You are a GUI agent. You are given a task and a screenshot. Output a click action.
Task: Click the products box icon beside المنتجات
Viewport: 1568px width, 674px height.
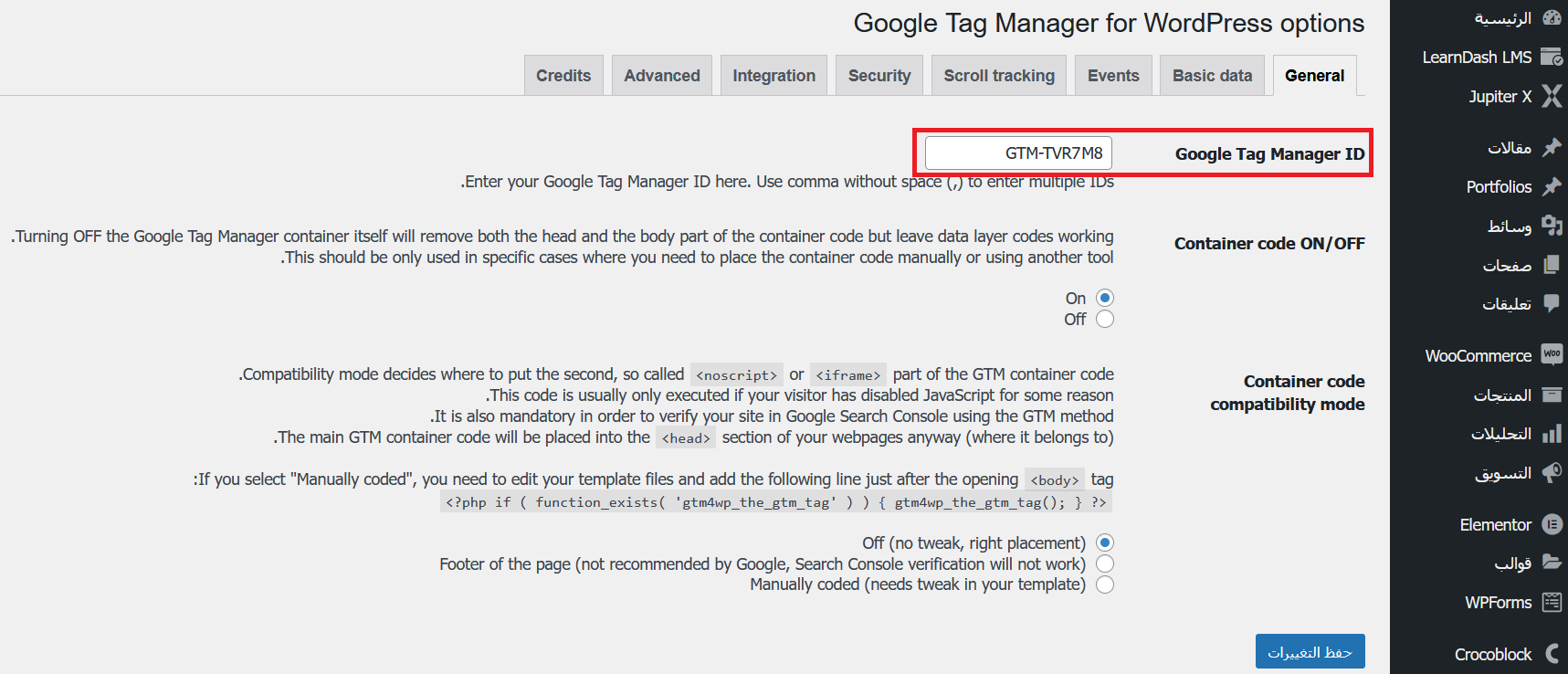[1552, 395]
